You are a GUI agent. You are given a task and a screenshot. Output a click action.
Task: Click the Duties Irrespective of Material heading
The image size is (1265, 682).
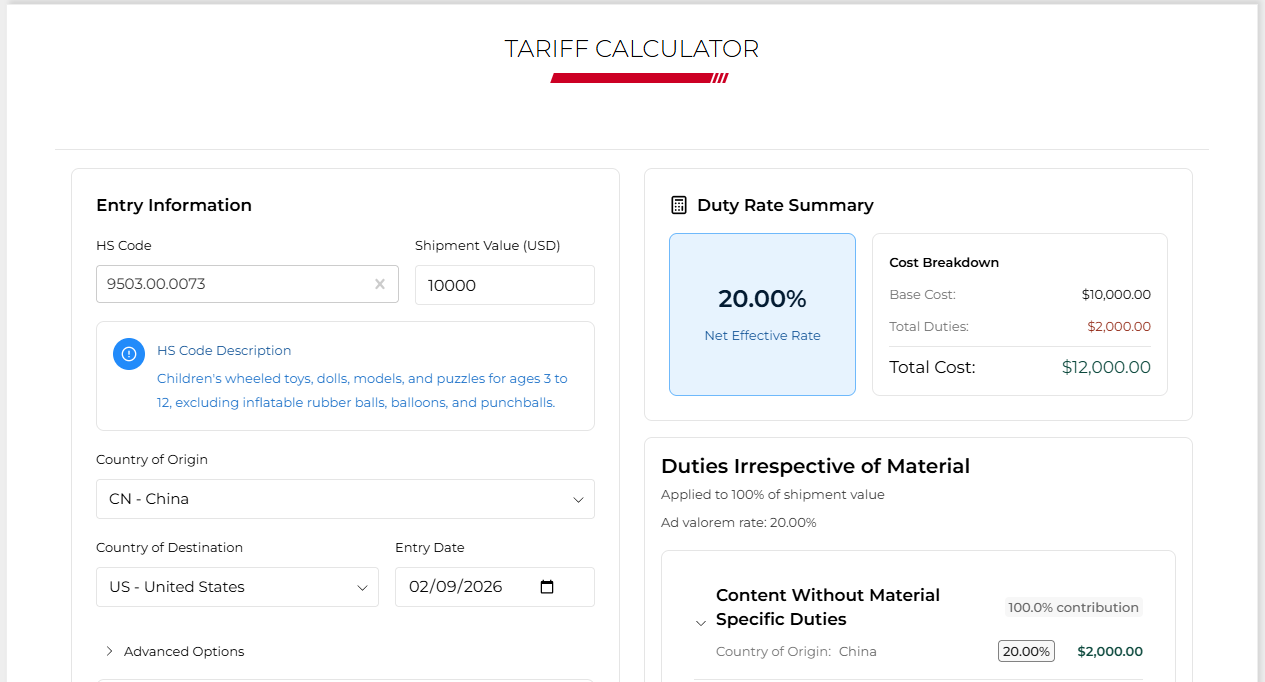point(815,466)
